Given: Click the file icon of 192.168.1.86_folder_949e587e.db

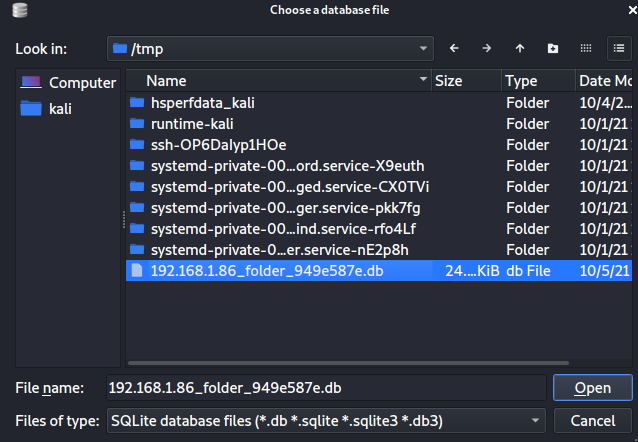Looking at the screenshot, I should [137, 270].
